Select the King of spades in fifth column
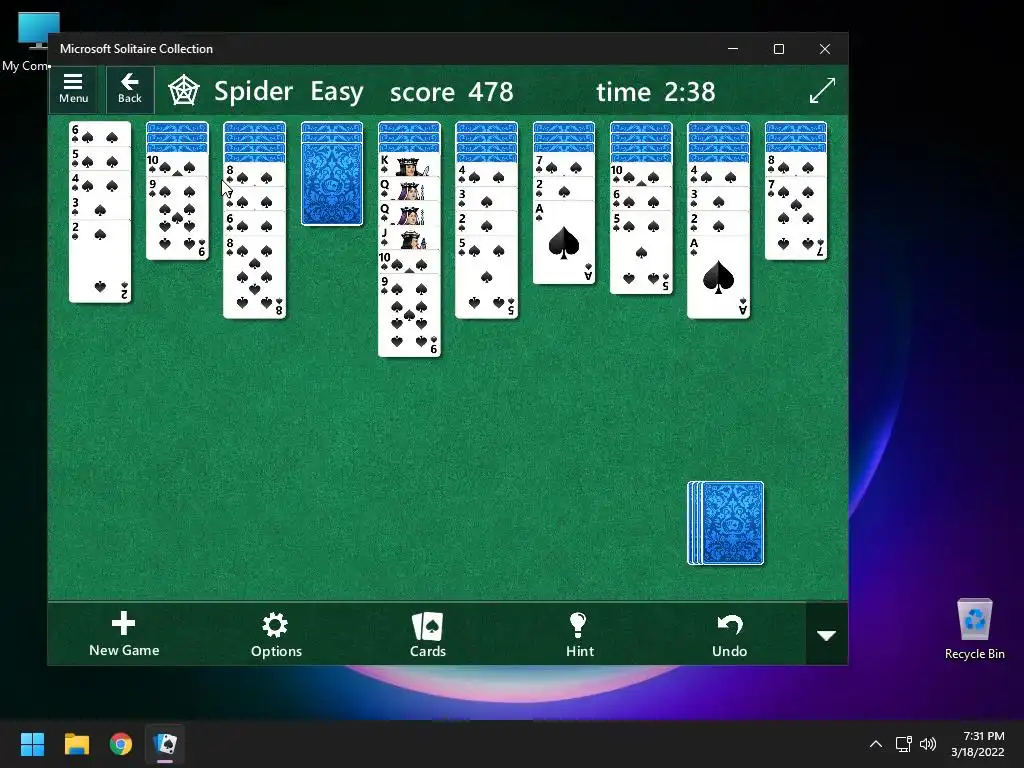 tap(409, 165)
